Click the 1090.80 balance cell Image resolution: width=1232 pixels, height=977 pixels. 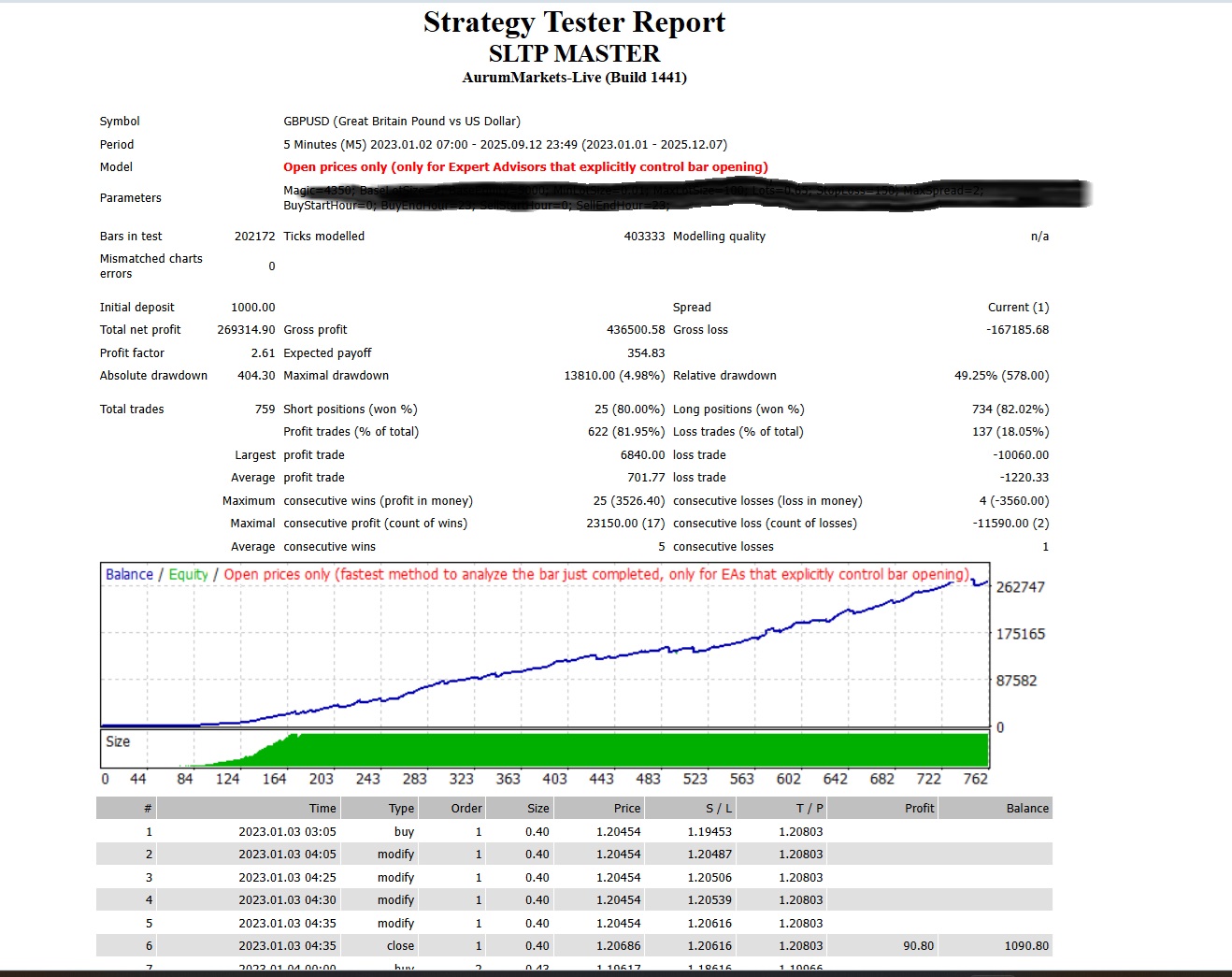click(1026, 946)
